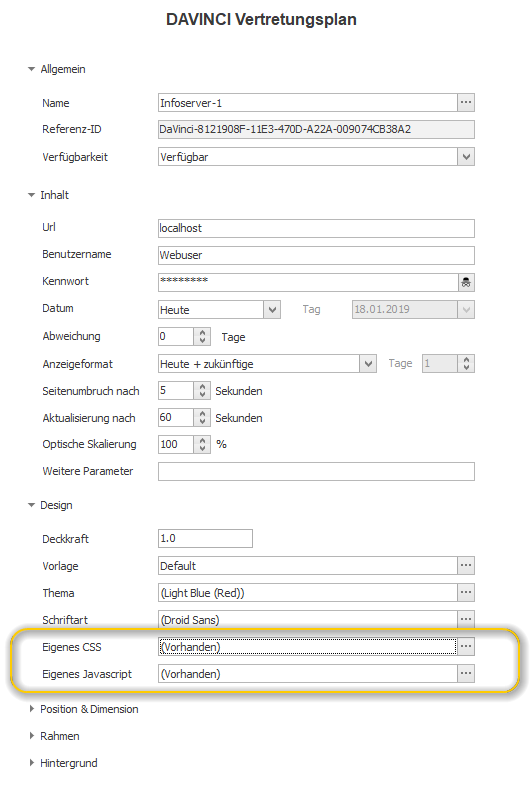Open the Datum dropdown showing Heute

pyautogui.click(x=272, y=310)
